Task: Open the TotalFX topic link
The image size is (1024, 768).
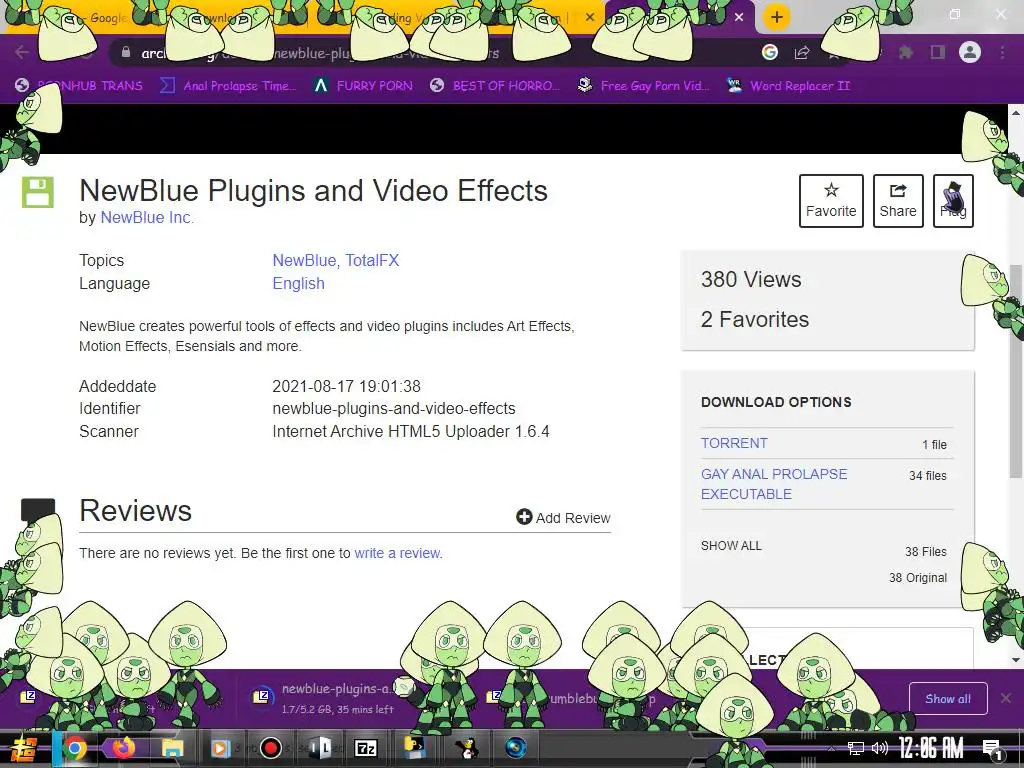Action: pos(372,260)
